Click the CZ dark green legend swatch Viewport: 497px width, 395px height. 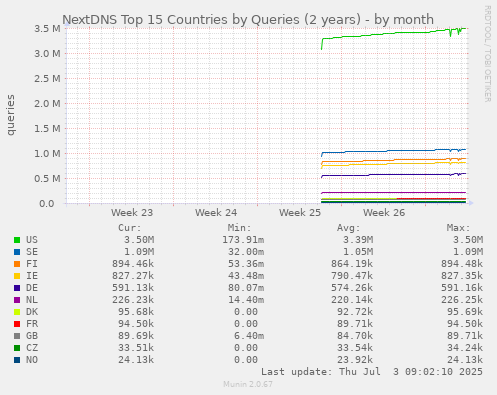[17, 348]
